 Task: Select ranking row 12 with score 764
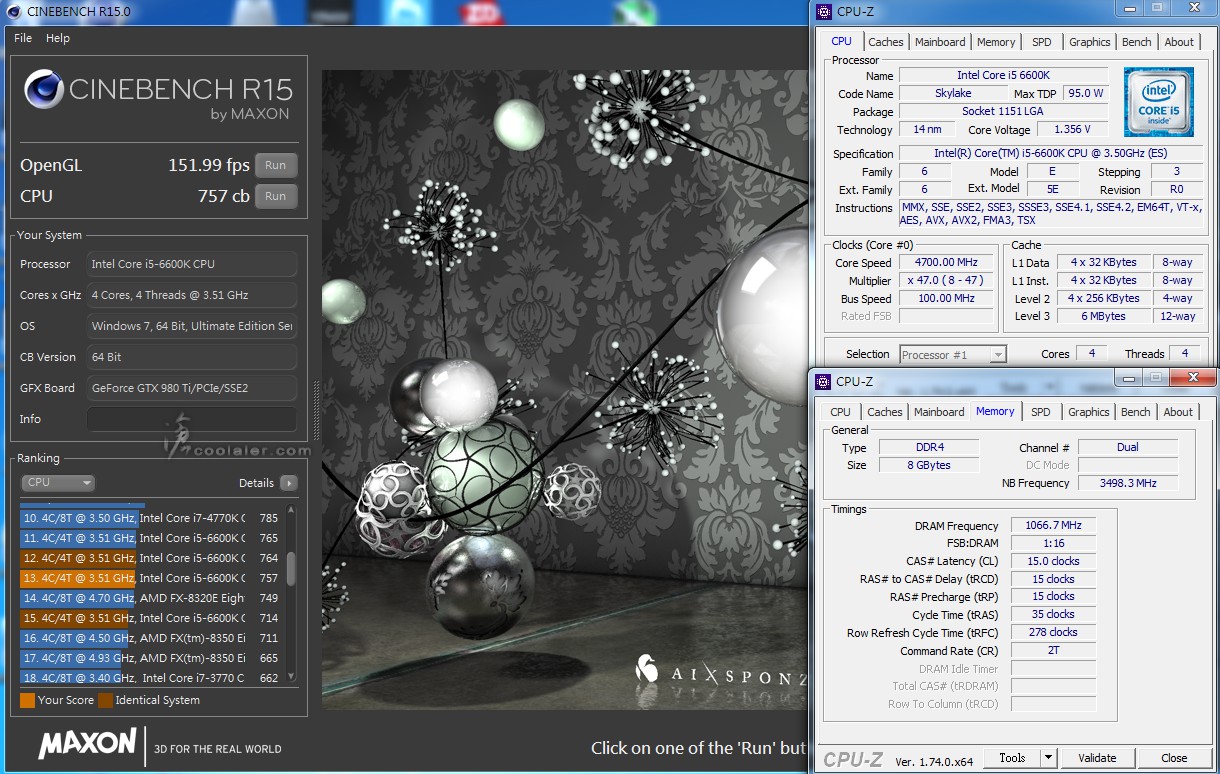[x=151, y=558]
